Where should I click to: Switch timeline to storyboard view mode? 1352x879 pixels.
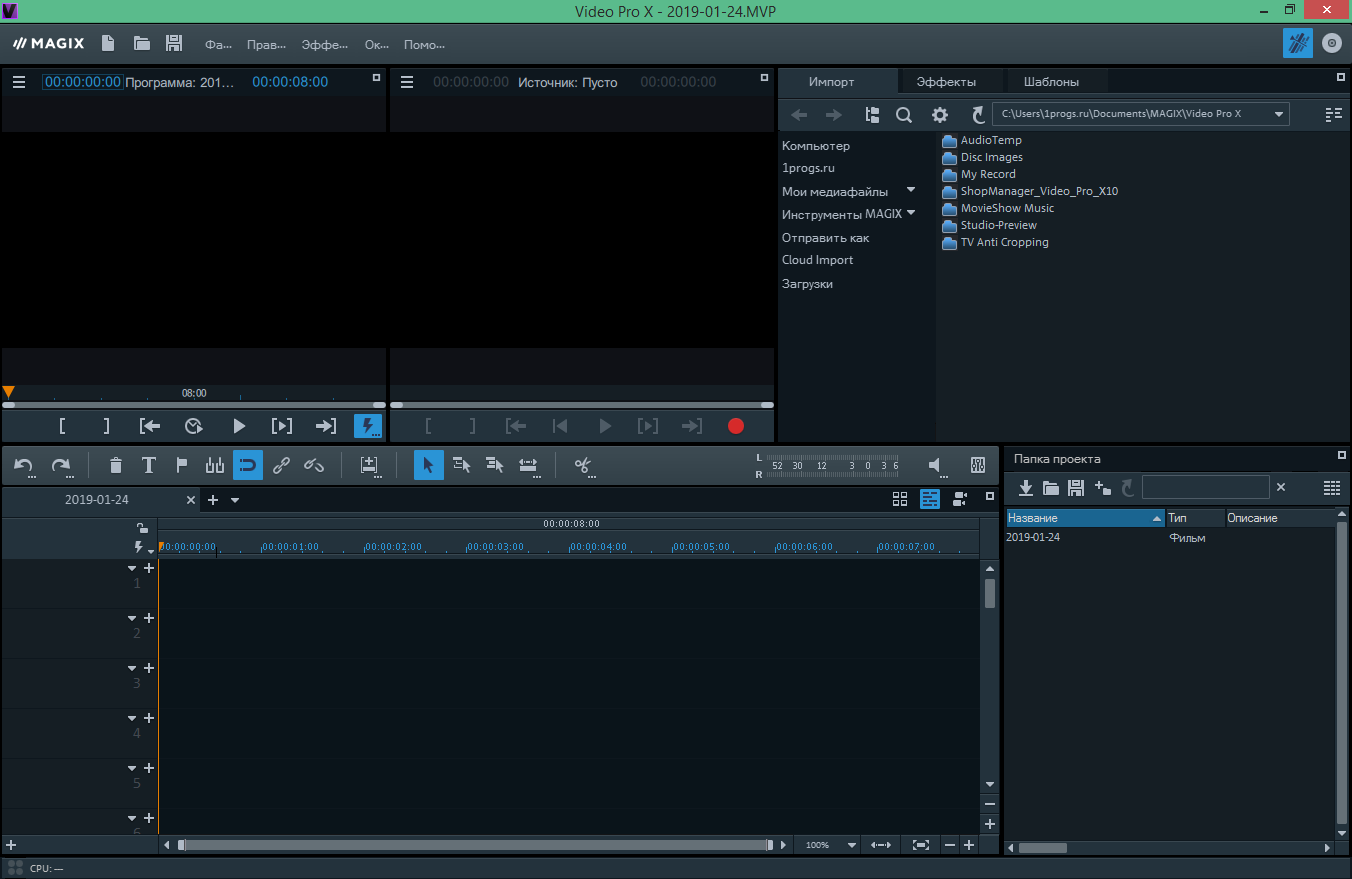pos(900,499)
